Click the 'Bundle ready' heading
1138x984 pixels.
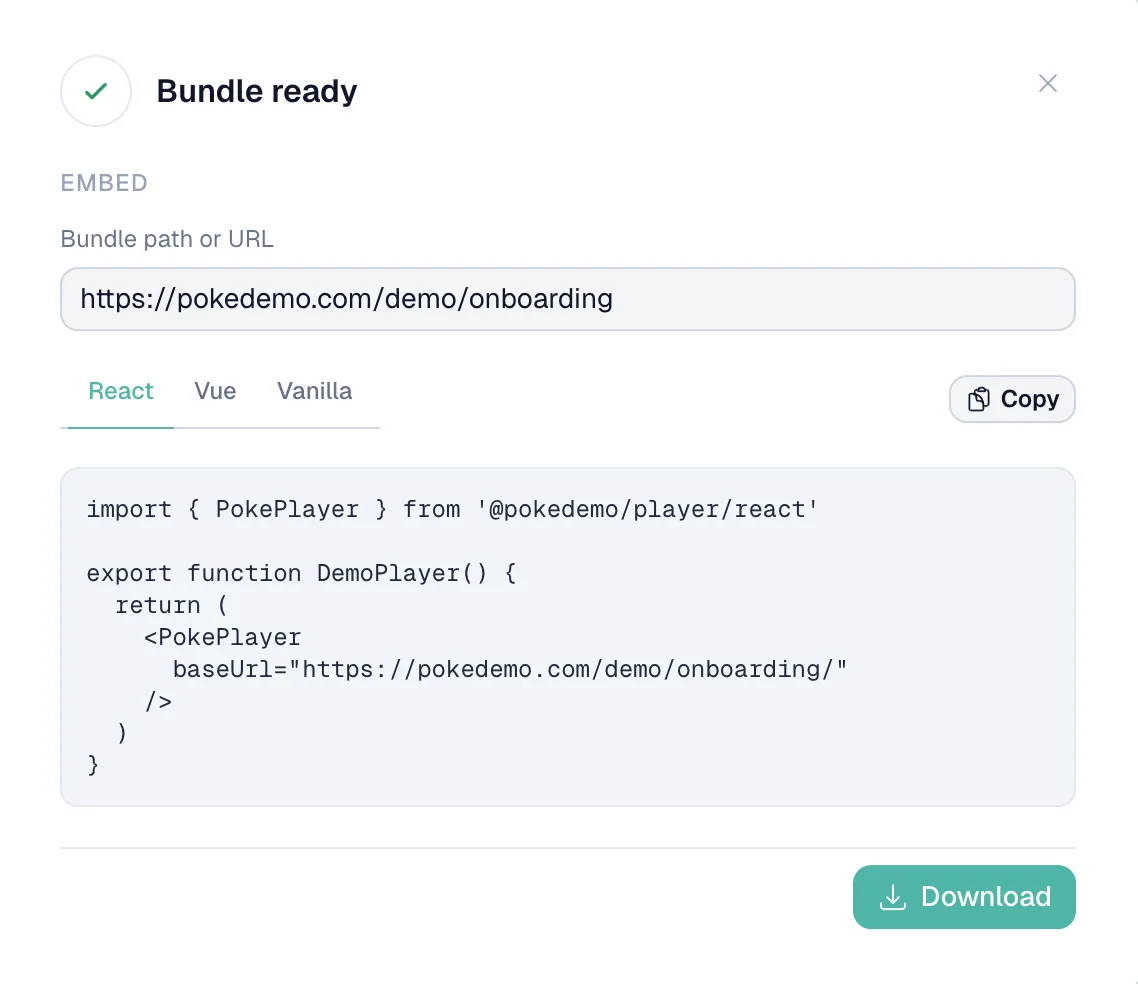[x=257, y=91]
